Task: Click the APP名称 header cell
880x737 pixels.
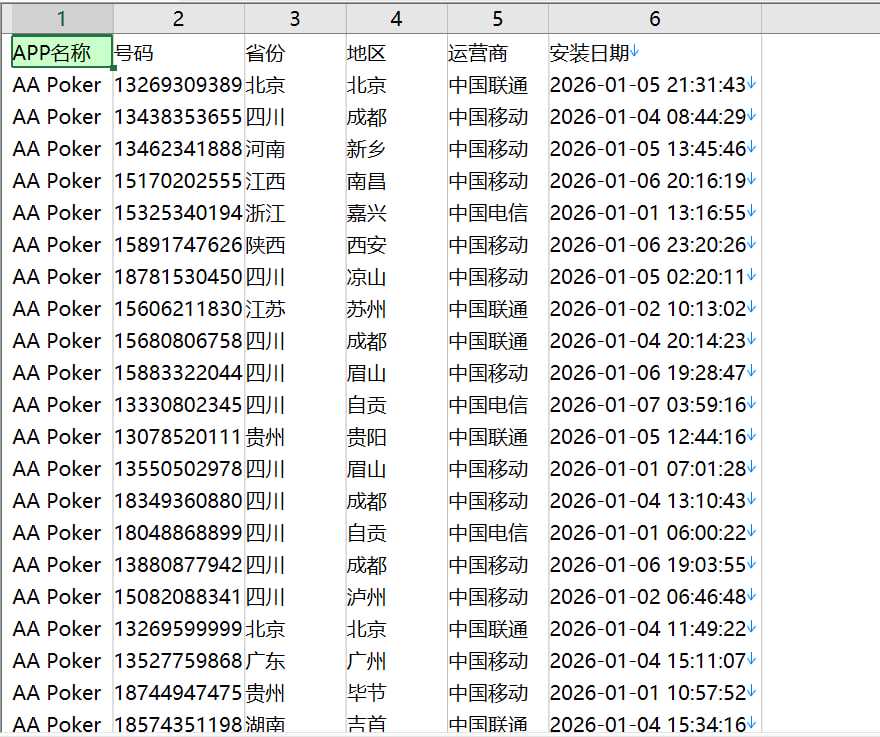Action: [62, 52]
